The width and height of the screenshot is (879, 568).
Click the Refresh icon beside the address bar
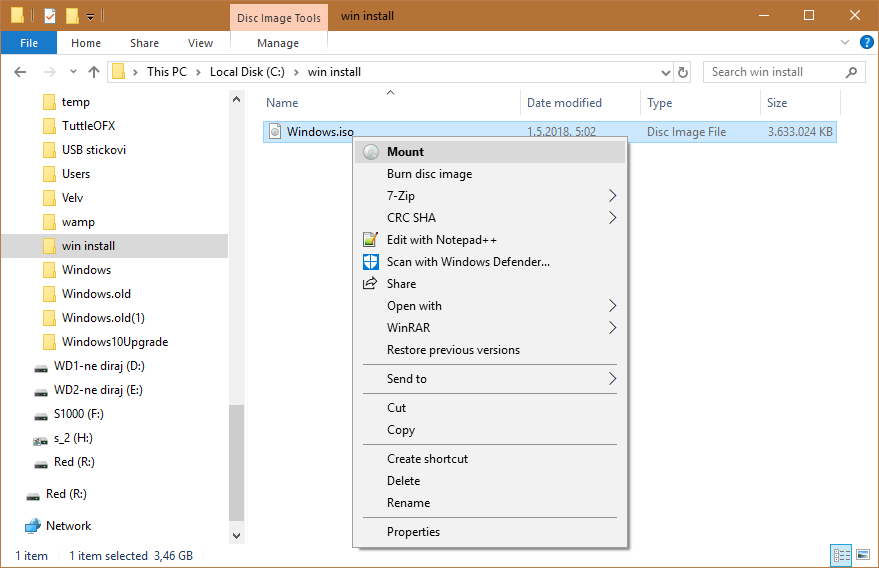coord(683,72)
